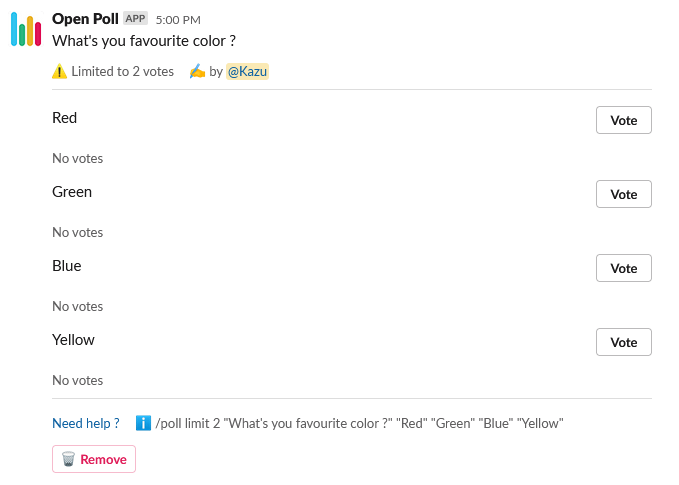
Task: Click the Open Poll app avatar icon
Action: coord(26,30)
